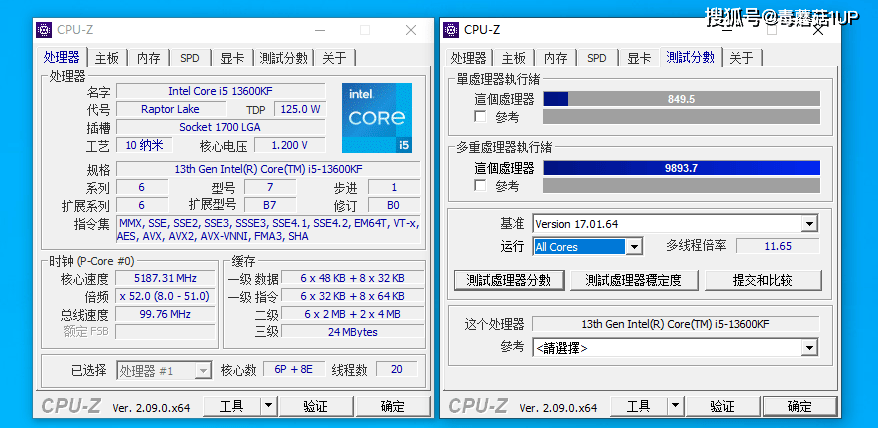Click 名字 field Intel Core i5 13600KF
The image size is (878, 428).
click(x=221, y=91)
